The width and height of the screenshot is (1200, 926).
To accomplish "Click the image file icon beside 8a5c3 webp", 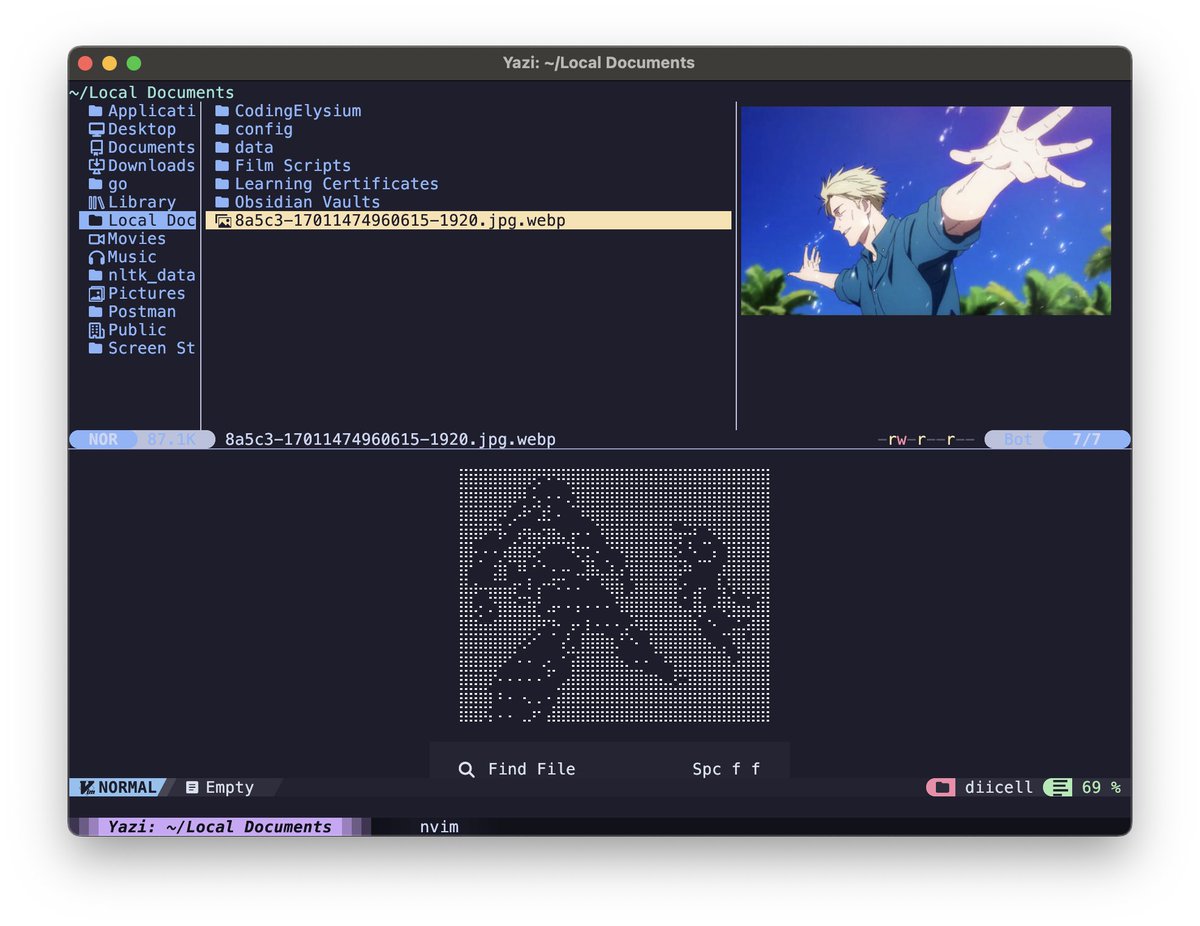I will point(223,221).
